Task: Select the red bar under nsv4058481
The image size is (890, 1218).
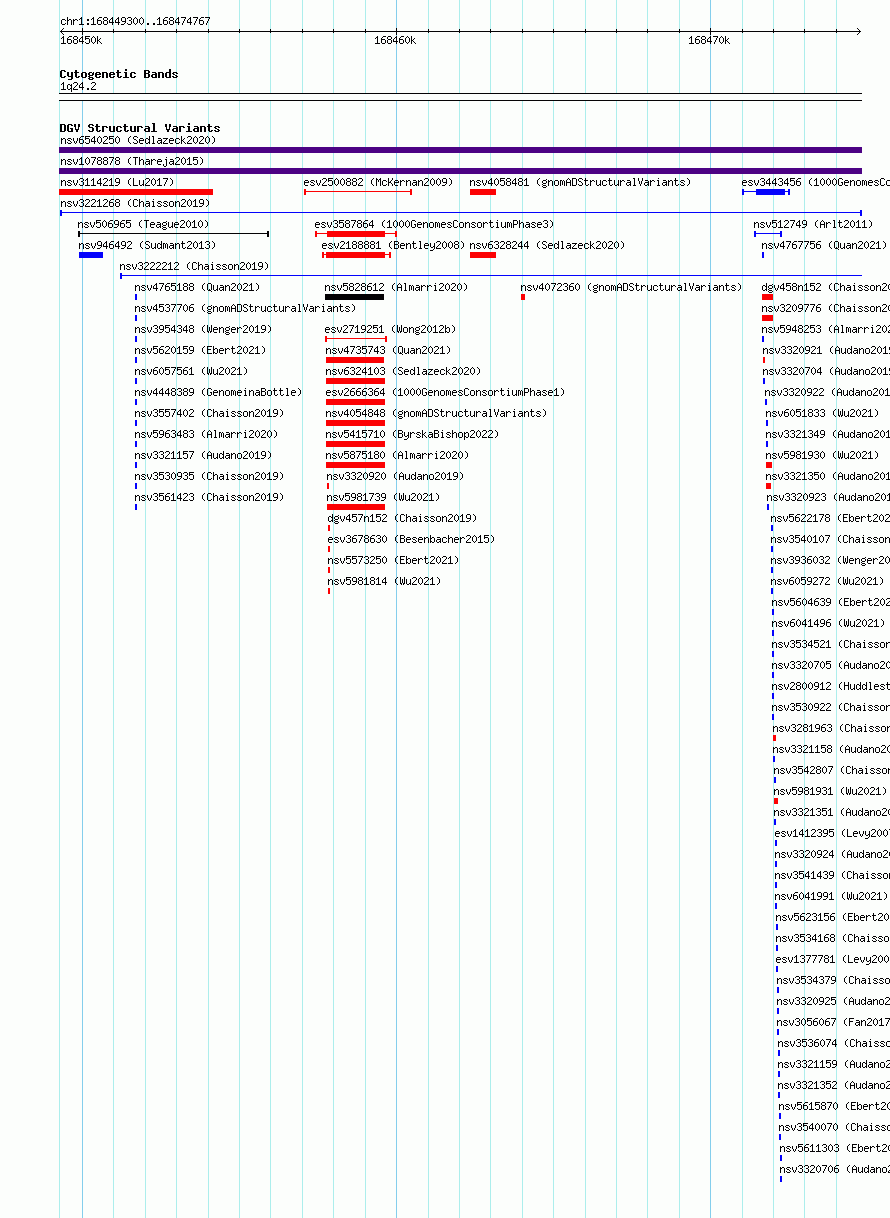Action: [483, 192]
